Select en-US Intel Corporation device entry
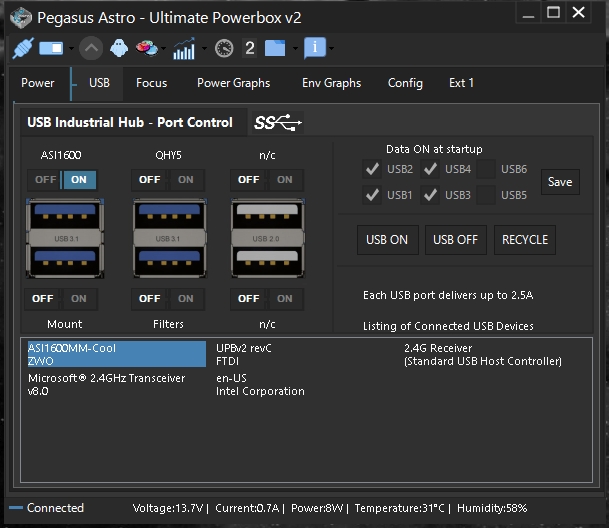Screen dimensions: 609x528 pyautogui.click(x=260, y=384)
